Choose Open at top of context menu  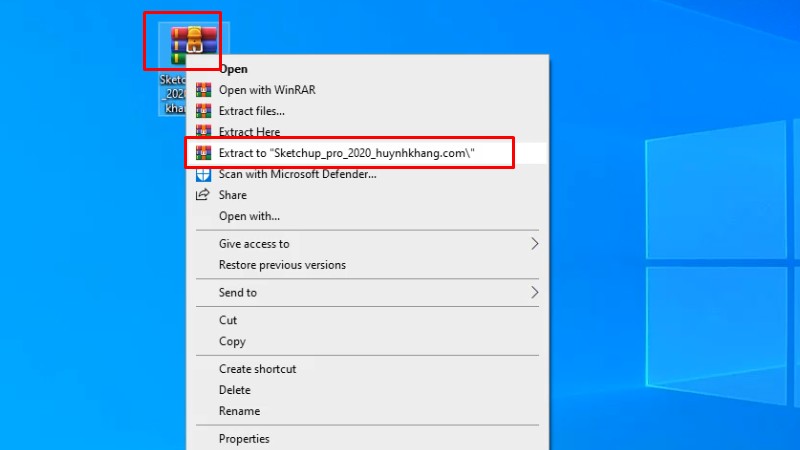click(233, 69)
